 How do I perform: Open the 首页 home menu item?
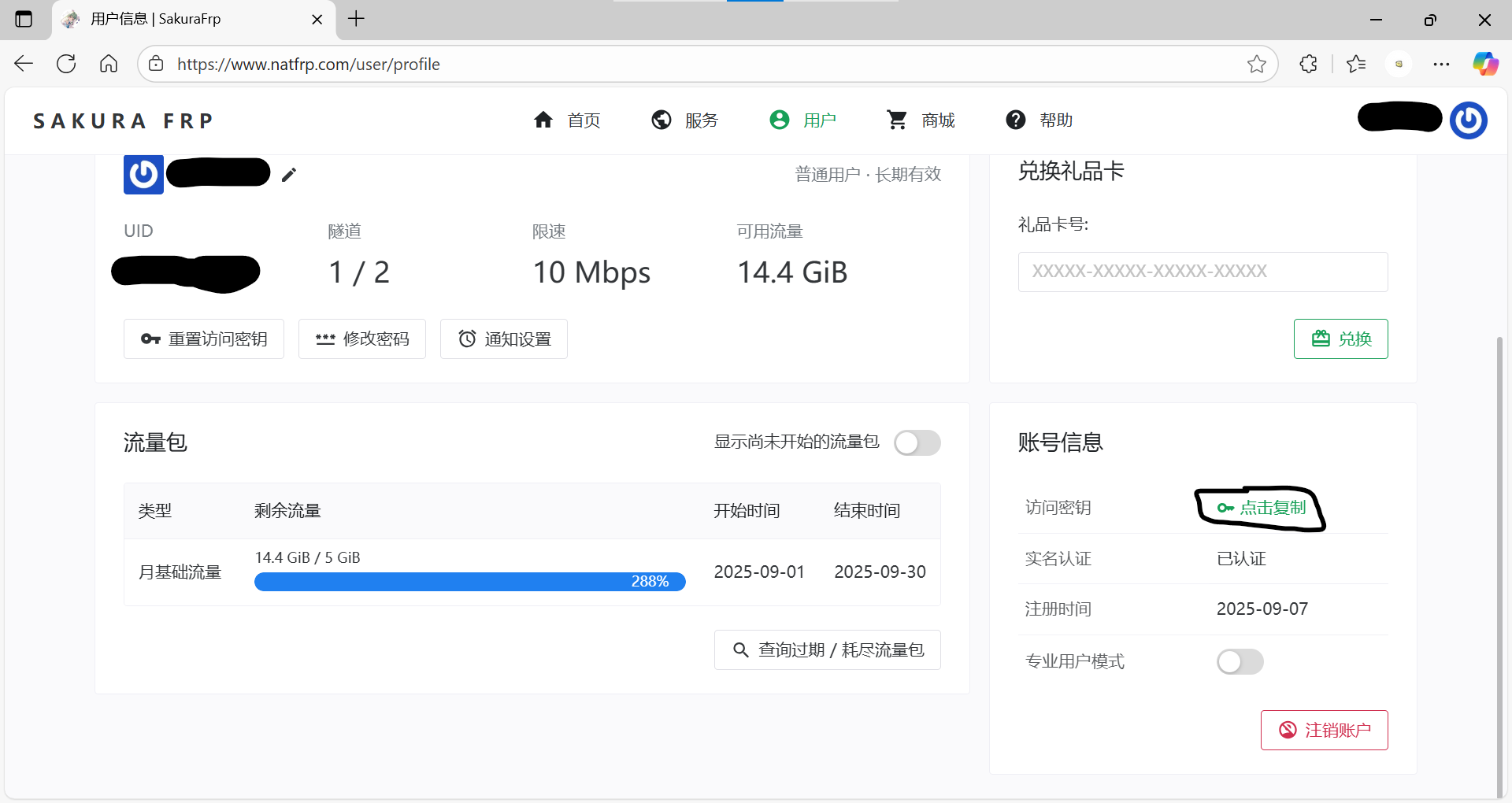[567, 120]
